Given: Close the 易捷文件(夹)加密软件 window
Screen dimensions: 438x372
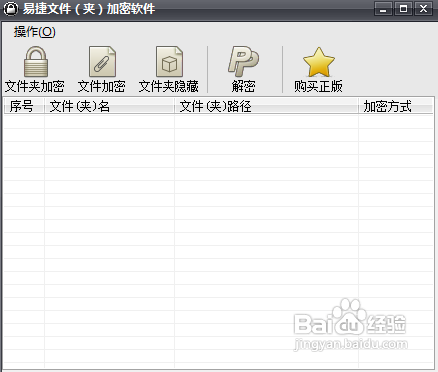Looking at the screenshot, I should [x=423, y=9].
